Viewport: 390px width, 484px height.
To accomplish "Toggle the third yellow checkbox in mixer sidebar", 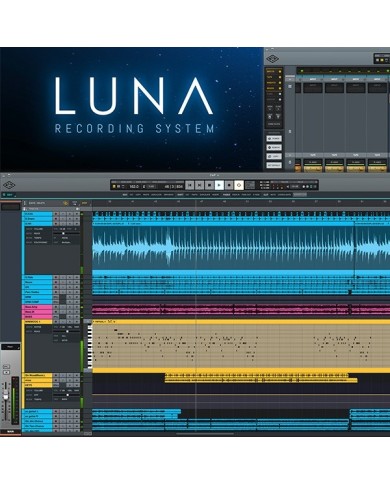I will click(x=280, y=83).
